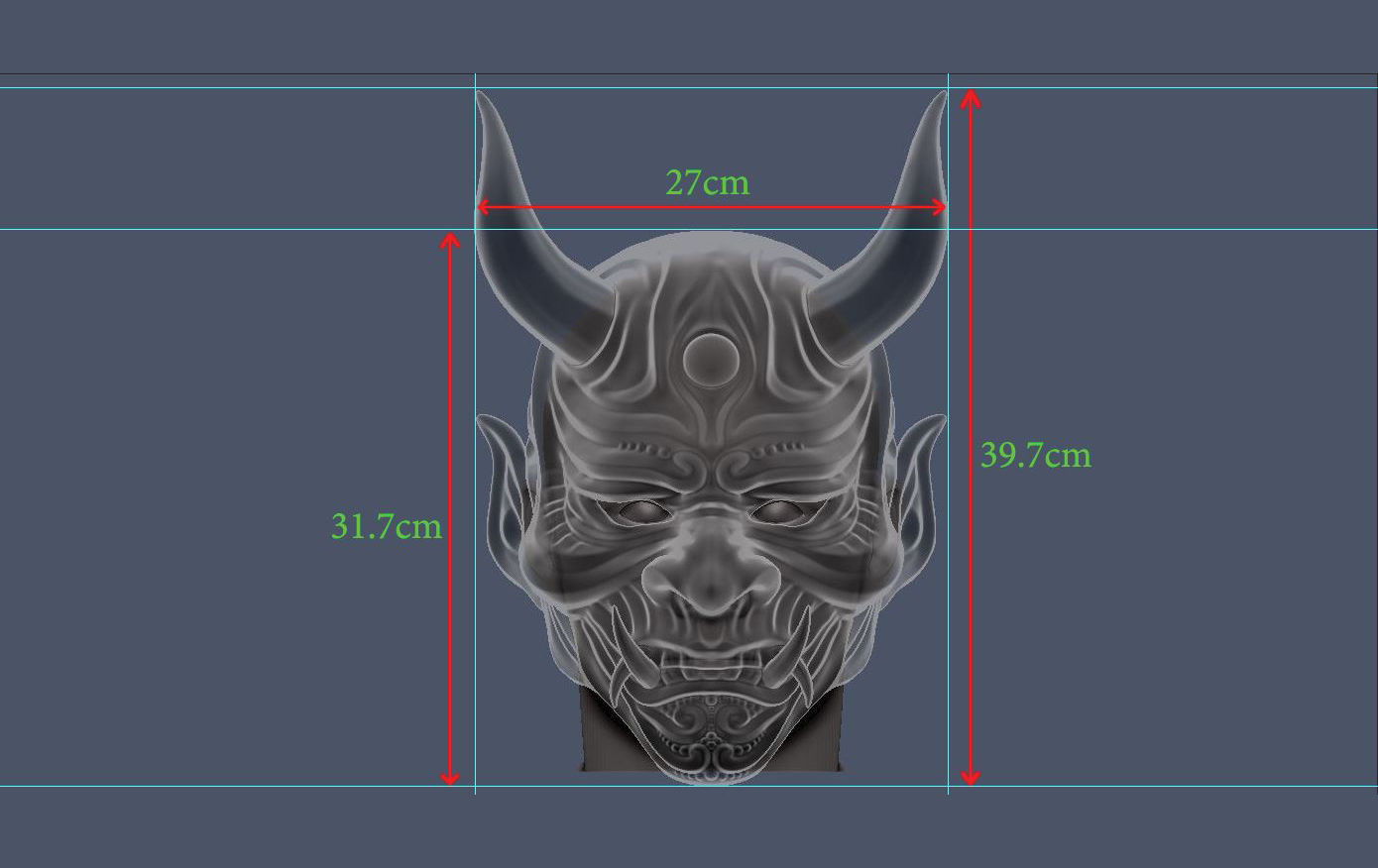Click the 31.7cm height label

click(x=386, y=526)
